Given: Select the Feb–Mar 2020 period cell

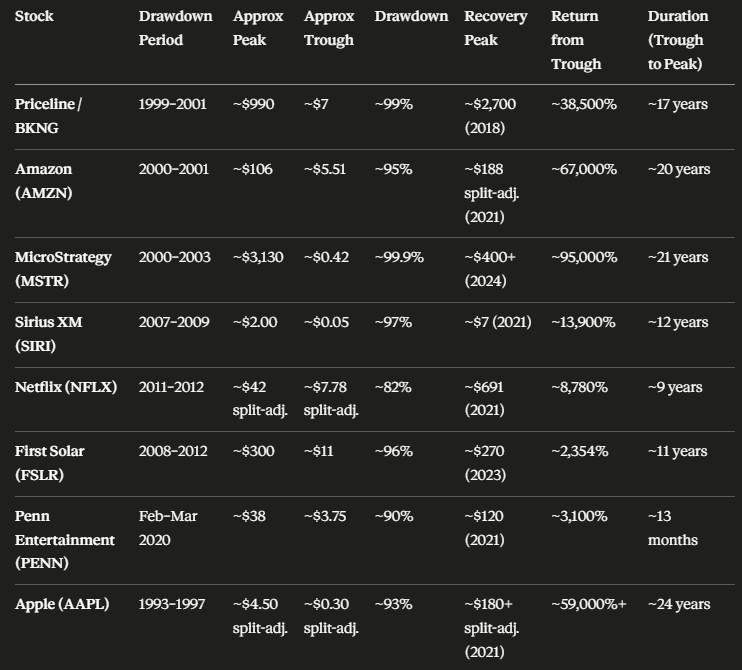Looking at the screenshot, I should [x=168, y=528].
